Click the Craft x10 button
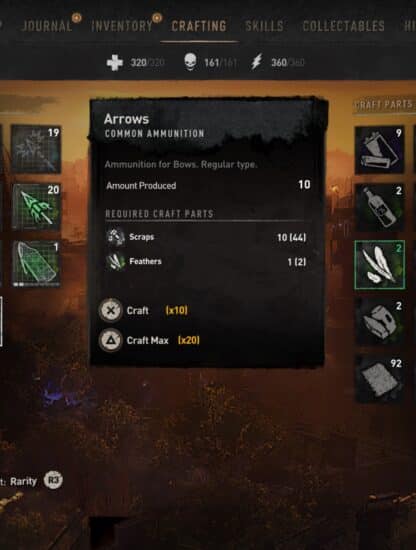The image size is (416, 550). (143, 310)
